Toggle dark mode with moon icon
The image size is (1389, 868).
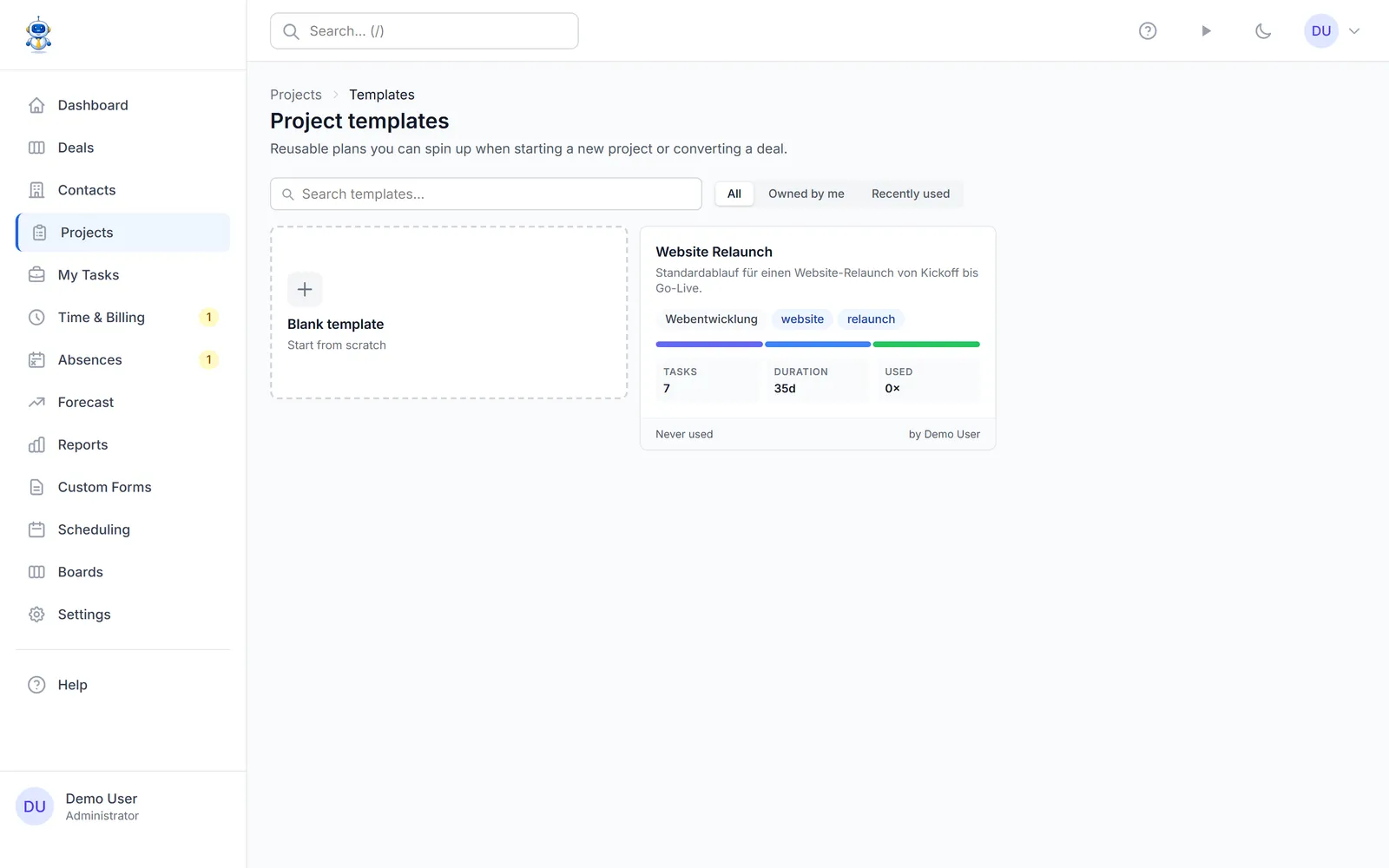[x=1263, y=31]
